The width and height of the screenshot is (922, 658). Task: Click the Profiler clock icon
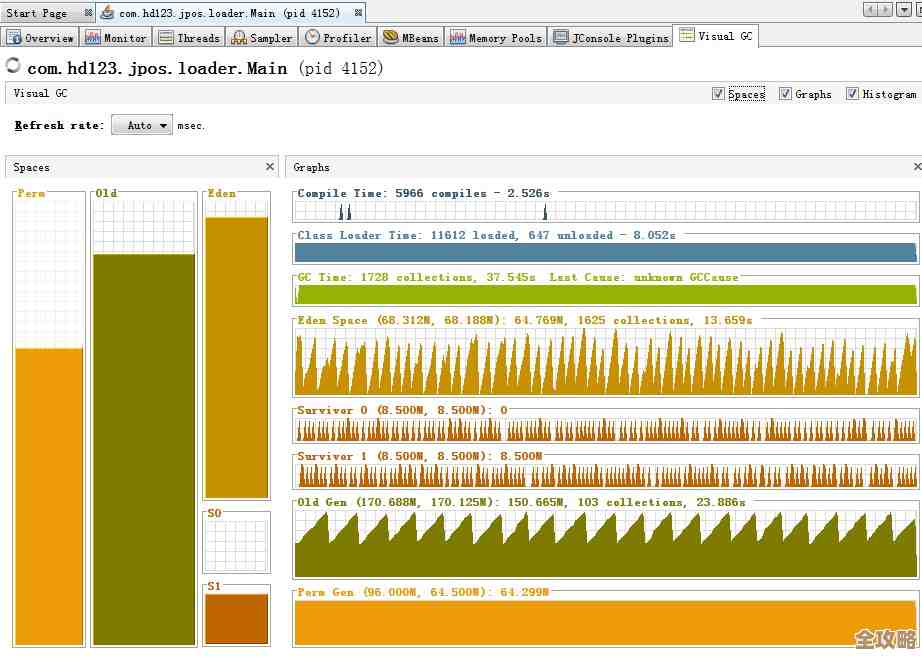pyautogui.click(x=313, y=38)
